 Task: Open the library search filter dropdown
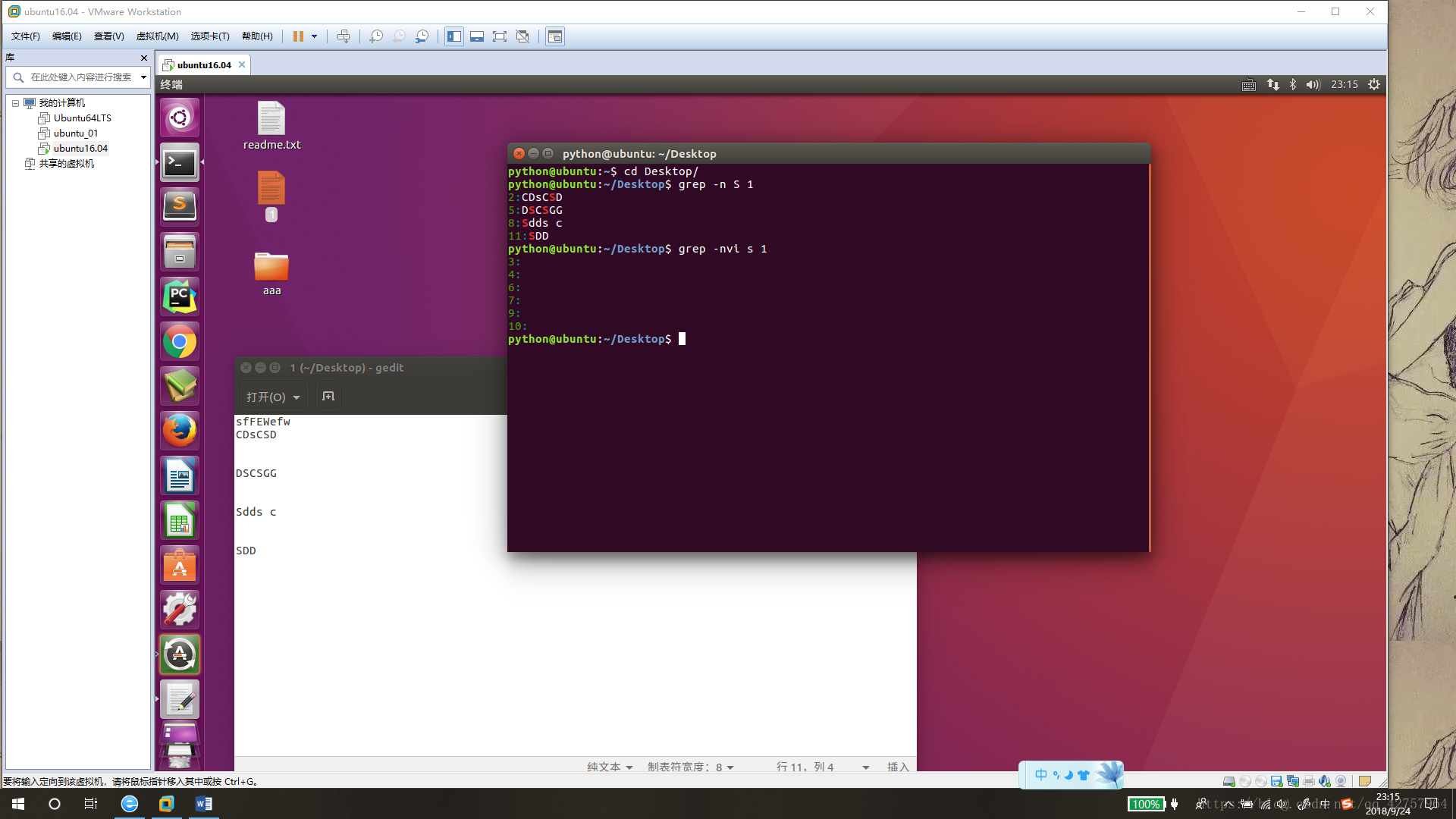coord(143,77)
